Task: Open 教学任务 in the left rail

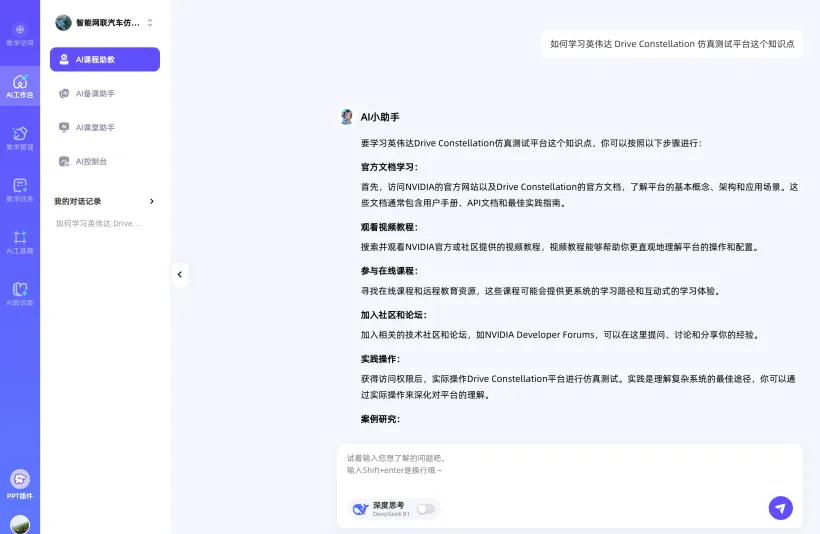Action: click(20, 190)
